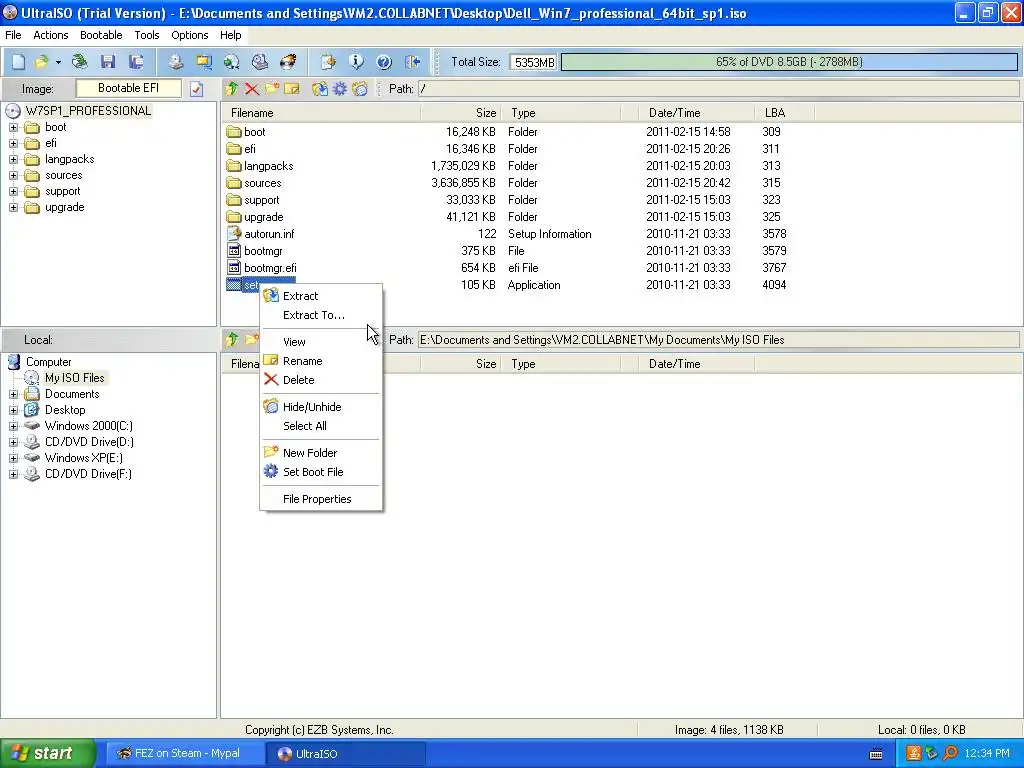Click the Rename icon in image toolbar

tap(292, 88)
